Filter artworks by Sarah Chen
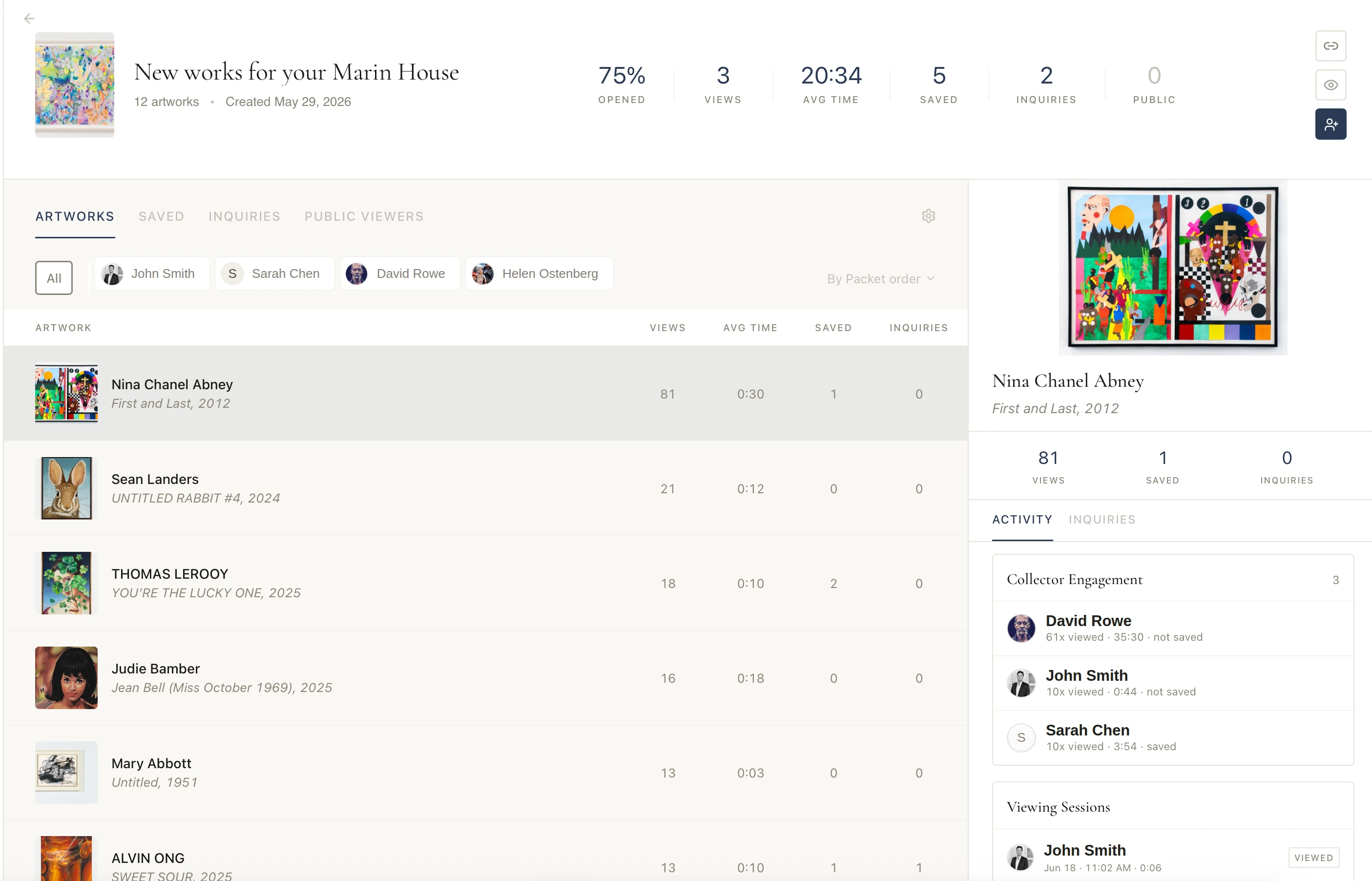The height and width of the screenshot is (881, 1372). point(274,273)
